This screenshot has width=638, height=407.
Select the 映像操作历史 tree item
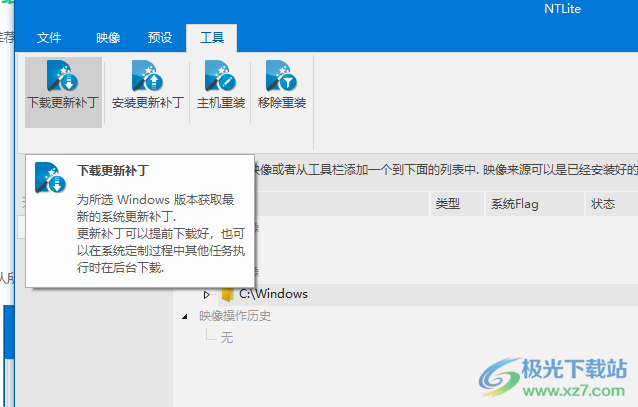235,316
